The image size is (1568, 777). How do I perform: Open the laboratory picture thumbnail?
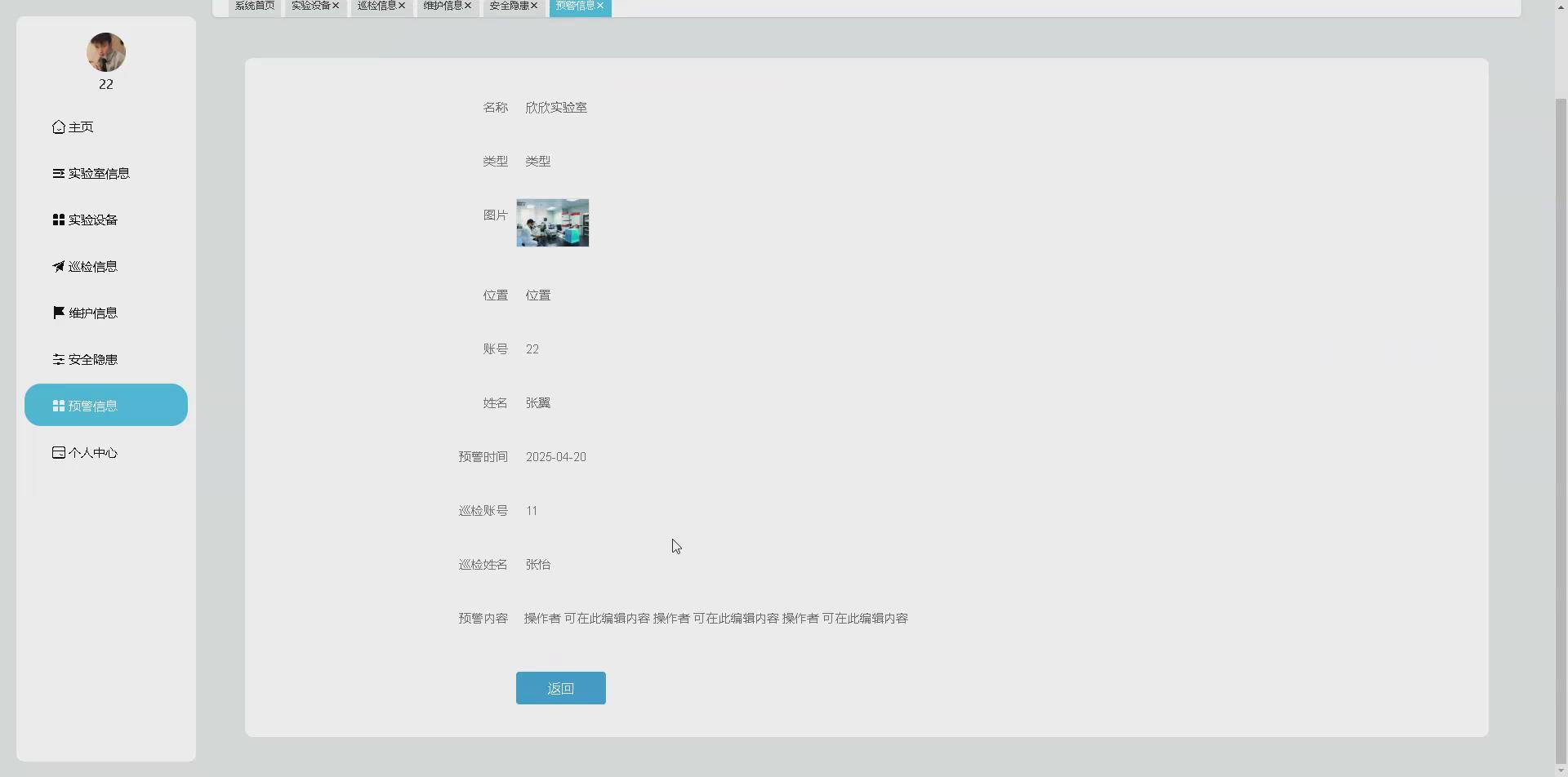(x=553, y=223)
